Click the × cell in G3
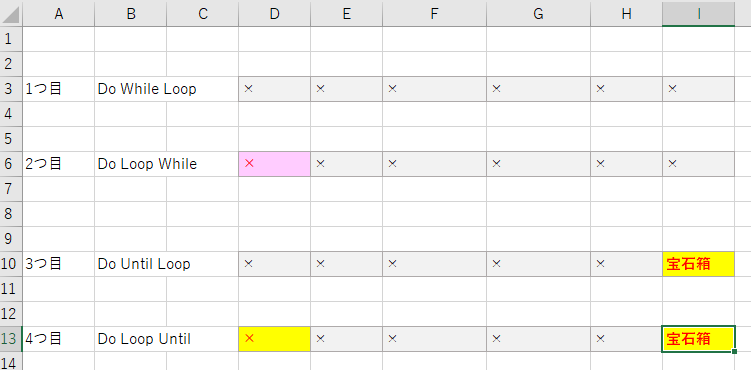The height and width of the screenshot is (370, 751). [x=538, y=89]
